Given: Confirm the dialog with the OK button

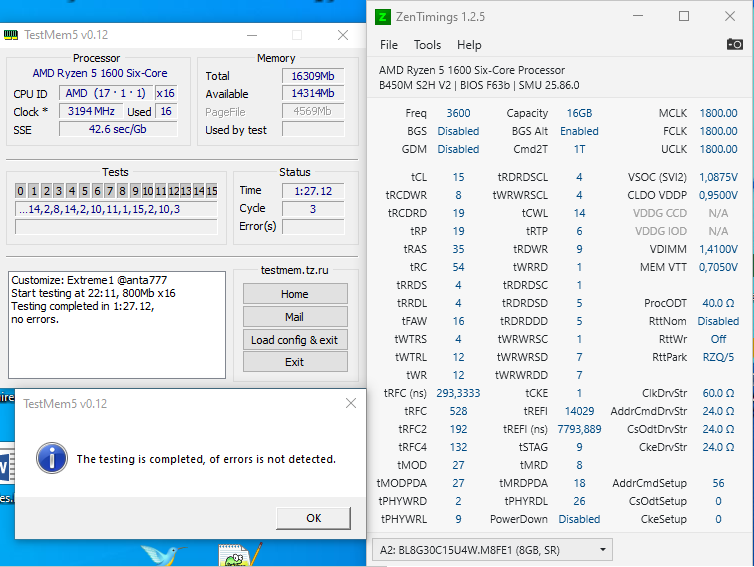Looking at the screenshot, I should (314, 518).
